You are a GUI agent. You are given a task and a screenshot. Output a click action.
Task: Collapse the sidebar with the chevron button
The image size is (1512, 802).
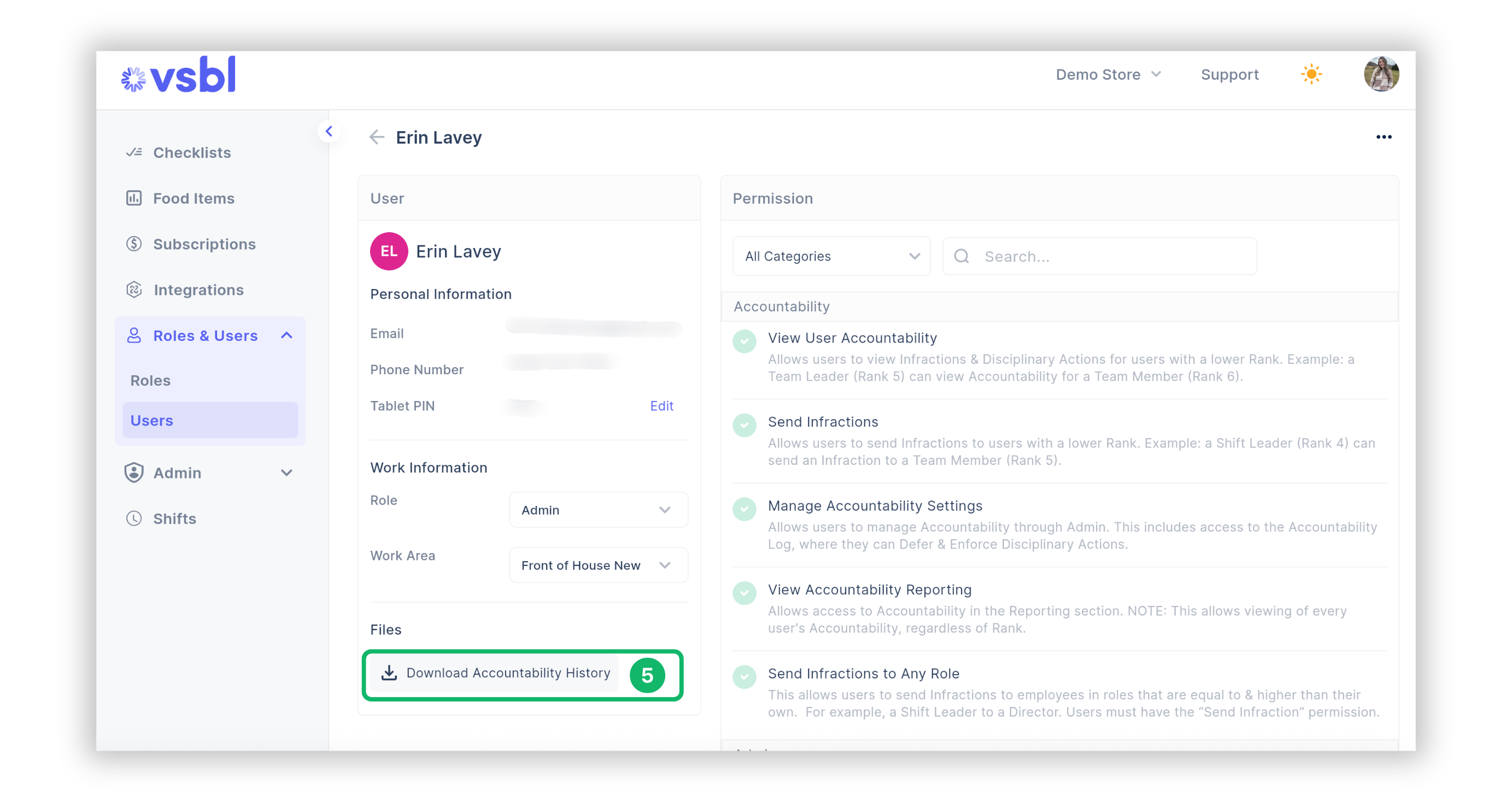[329, 132]
